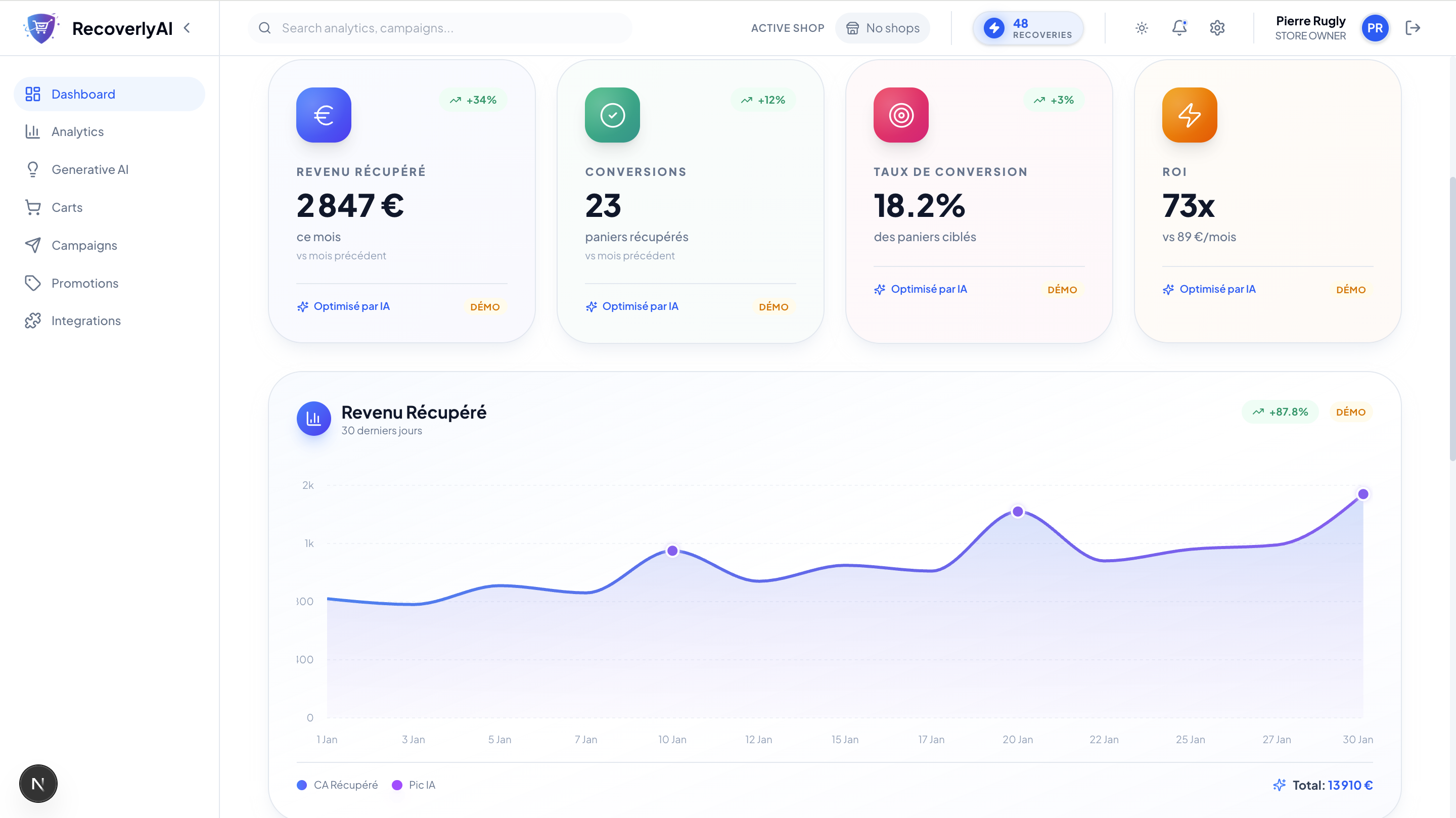
Task: Click the 48 Recoveries lightning badge
Action: (1028, 28)
